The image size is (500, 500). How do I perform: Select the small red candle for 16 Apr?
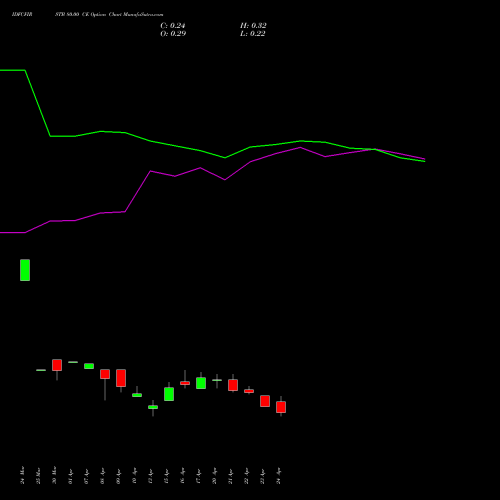[185, 383]
